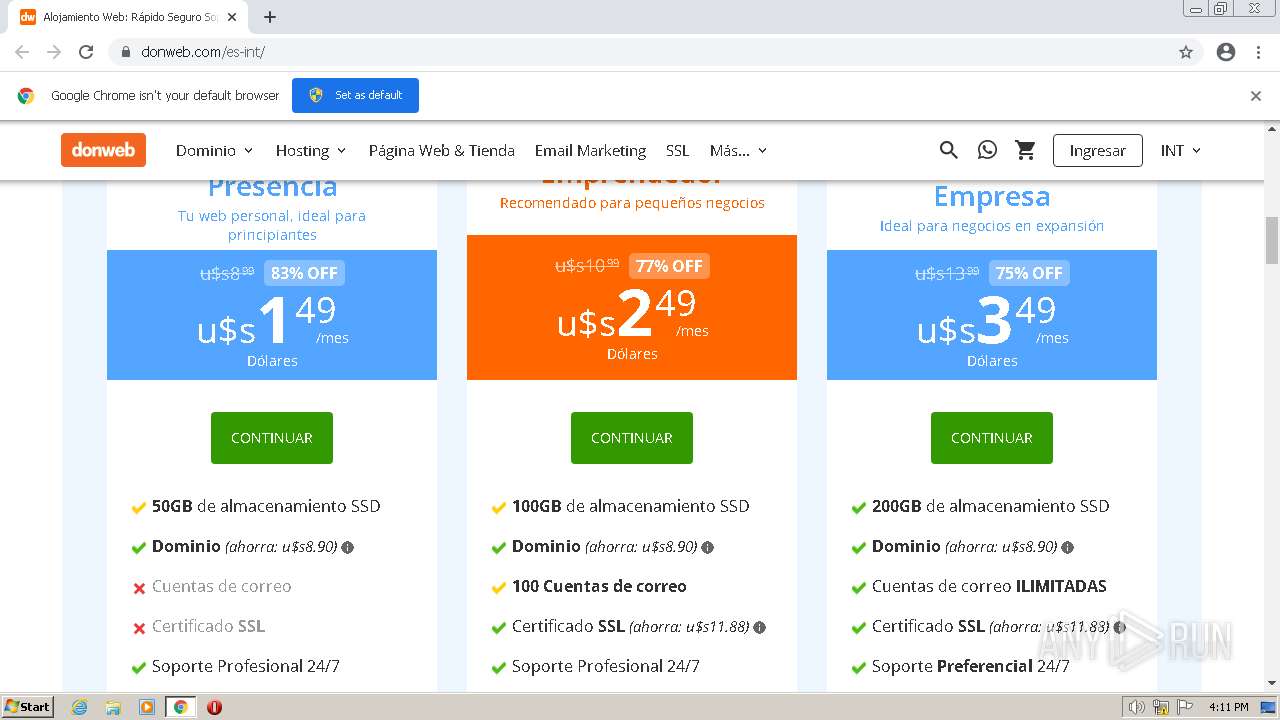The height and width of the screenshot is (720, 1280).
Task: Click the Emprendedor u$s2.49 price
Action: click(632, 313)
